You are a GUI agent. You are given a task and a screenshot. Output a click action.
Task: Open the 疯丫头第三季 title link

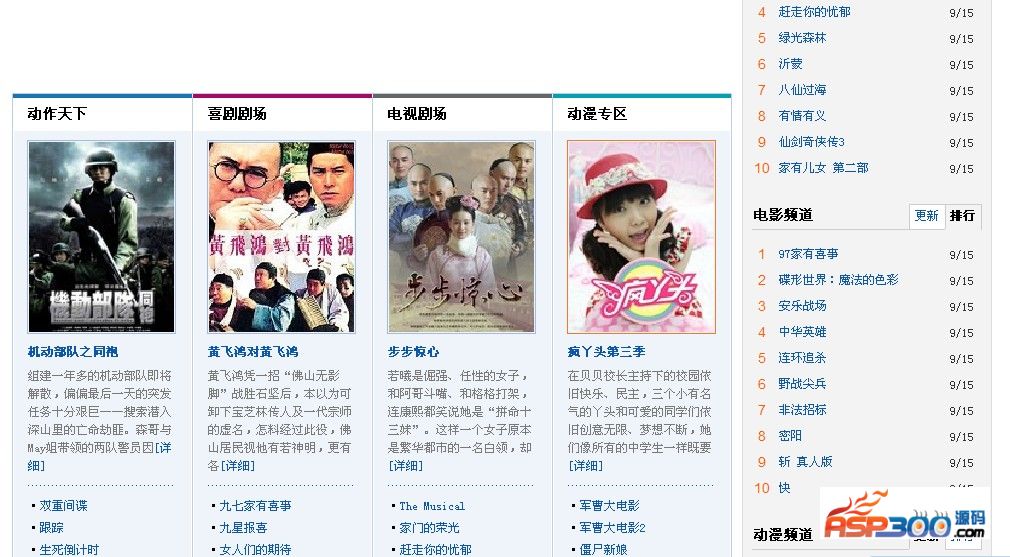pos(606,352)
